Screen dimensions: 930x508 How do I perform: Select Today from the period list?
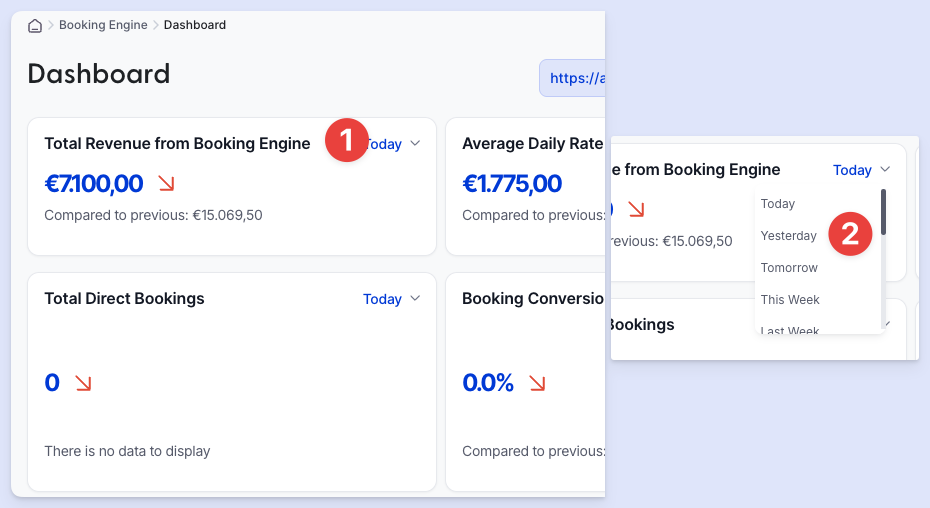click(x=778, y=204)
